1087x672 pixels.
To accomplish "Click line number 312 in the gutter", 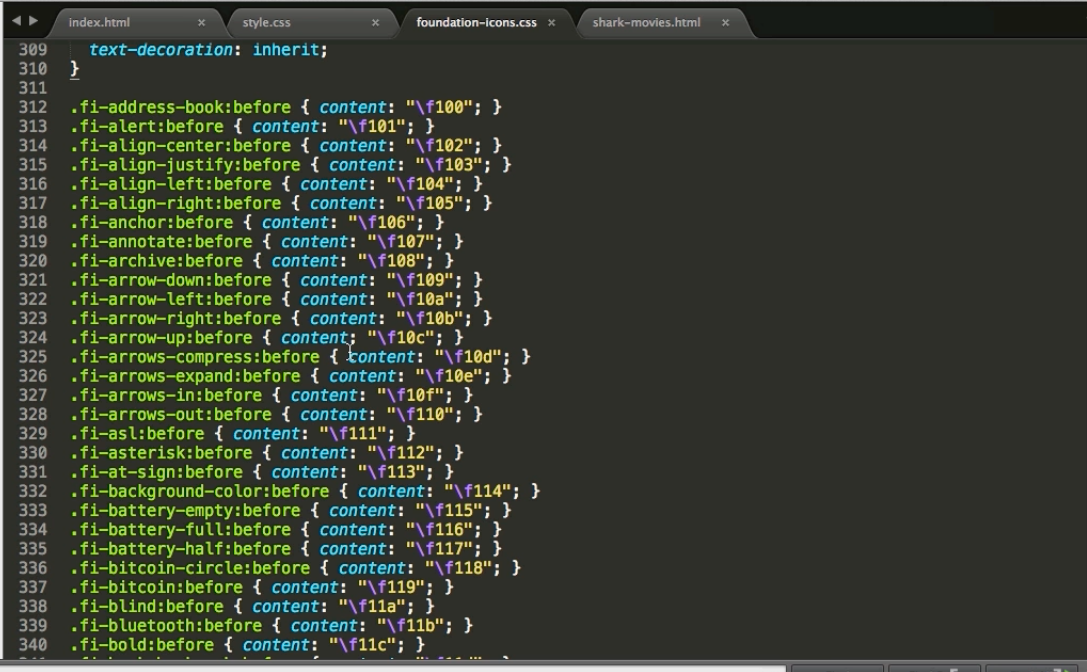I will click(33, 107).
